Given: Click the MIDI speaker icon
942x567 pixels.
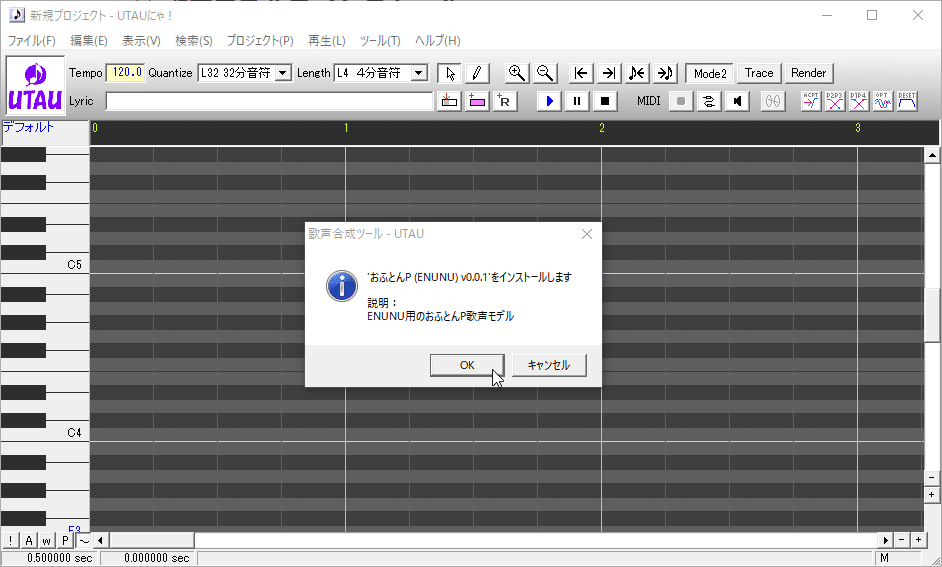Looking at the screenshot, I should 737,101.
